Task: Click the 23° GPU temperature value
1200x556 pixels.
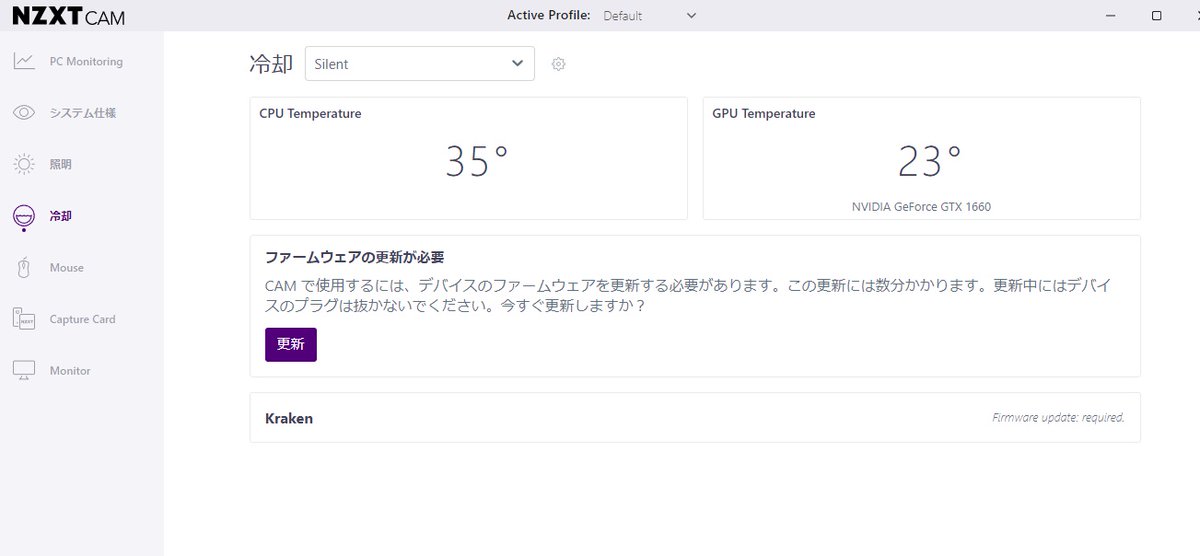Action: point(930,161)
